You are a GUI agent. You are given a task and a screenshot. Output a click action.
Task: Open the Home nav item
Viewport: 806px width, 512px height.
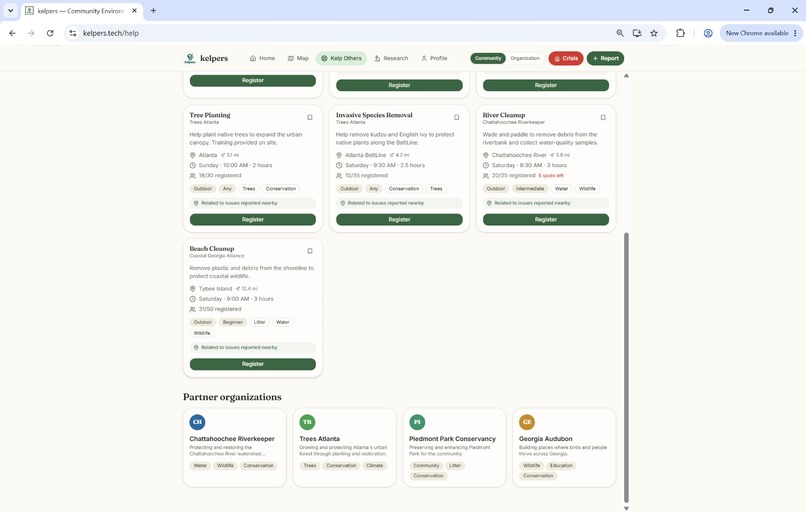(x=262, y=58)
